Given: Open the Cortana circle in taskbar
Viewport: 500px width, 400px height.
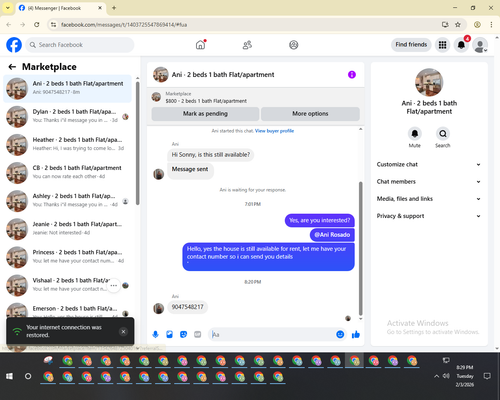Looking at the screenshot, I should [x=28, y=376].
